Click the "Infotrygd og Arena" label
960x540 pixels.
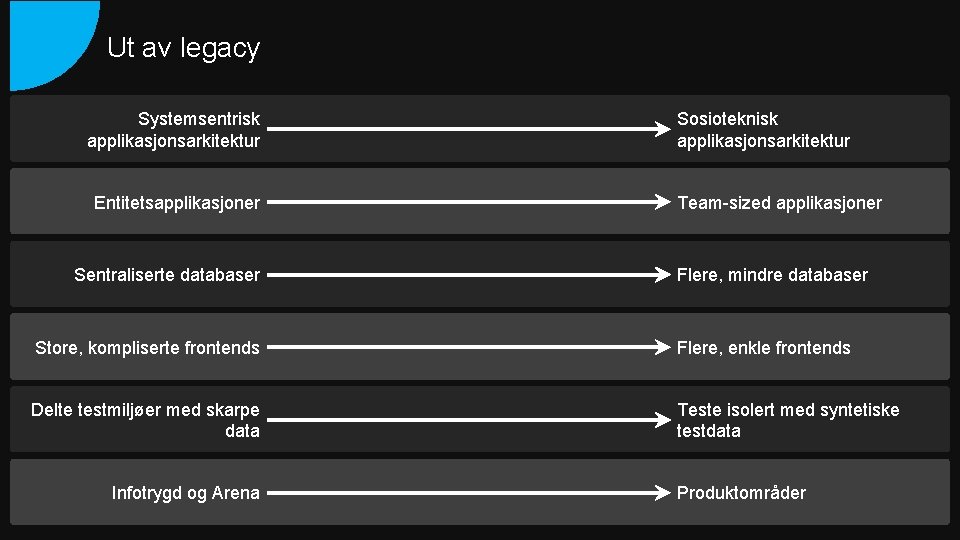tap(186, 493)
